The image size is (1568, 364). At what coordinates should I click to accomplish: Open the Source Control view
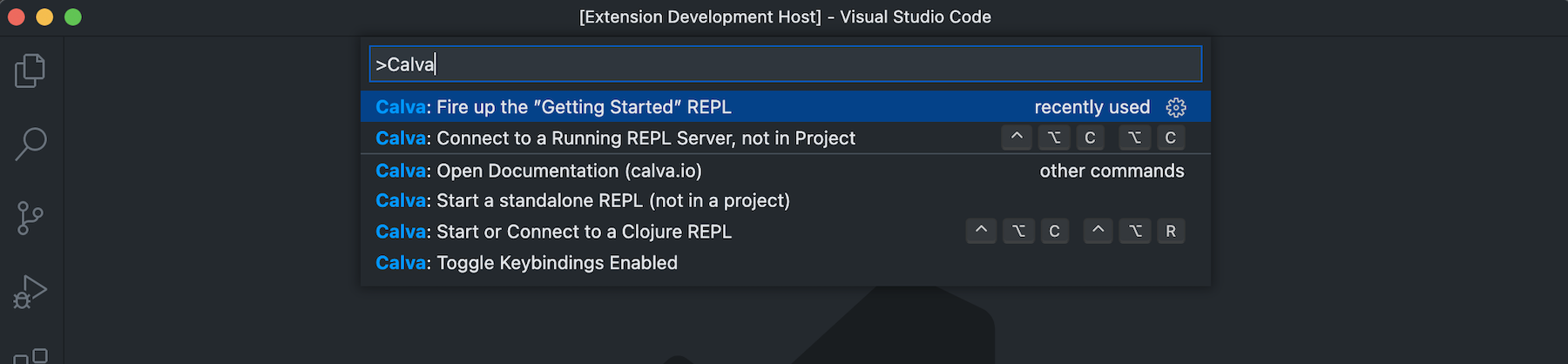[x=30, y=218]
